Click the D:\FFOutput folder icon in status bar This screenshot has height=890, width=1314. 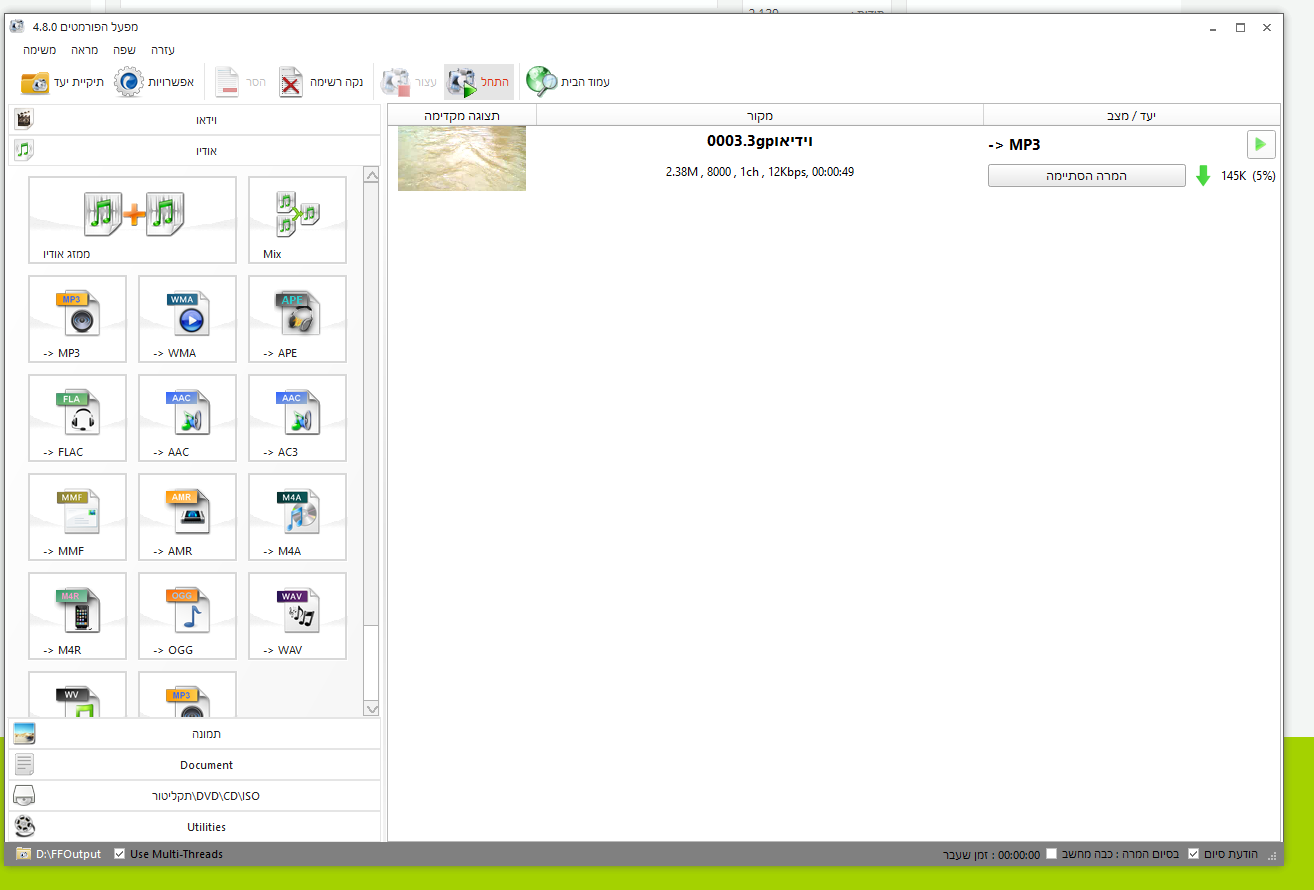click(x=23, y=854)
